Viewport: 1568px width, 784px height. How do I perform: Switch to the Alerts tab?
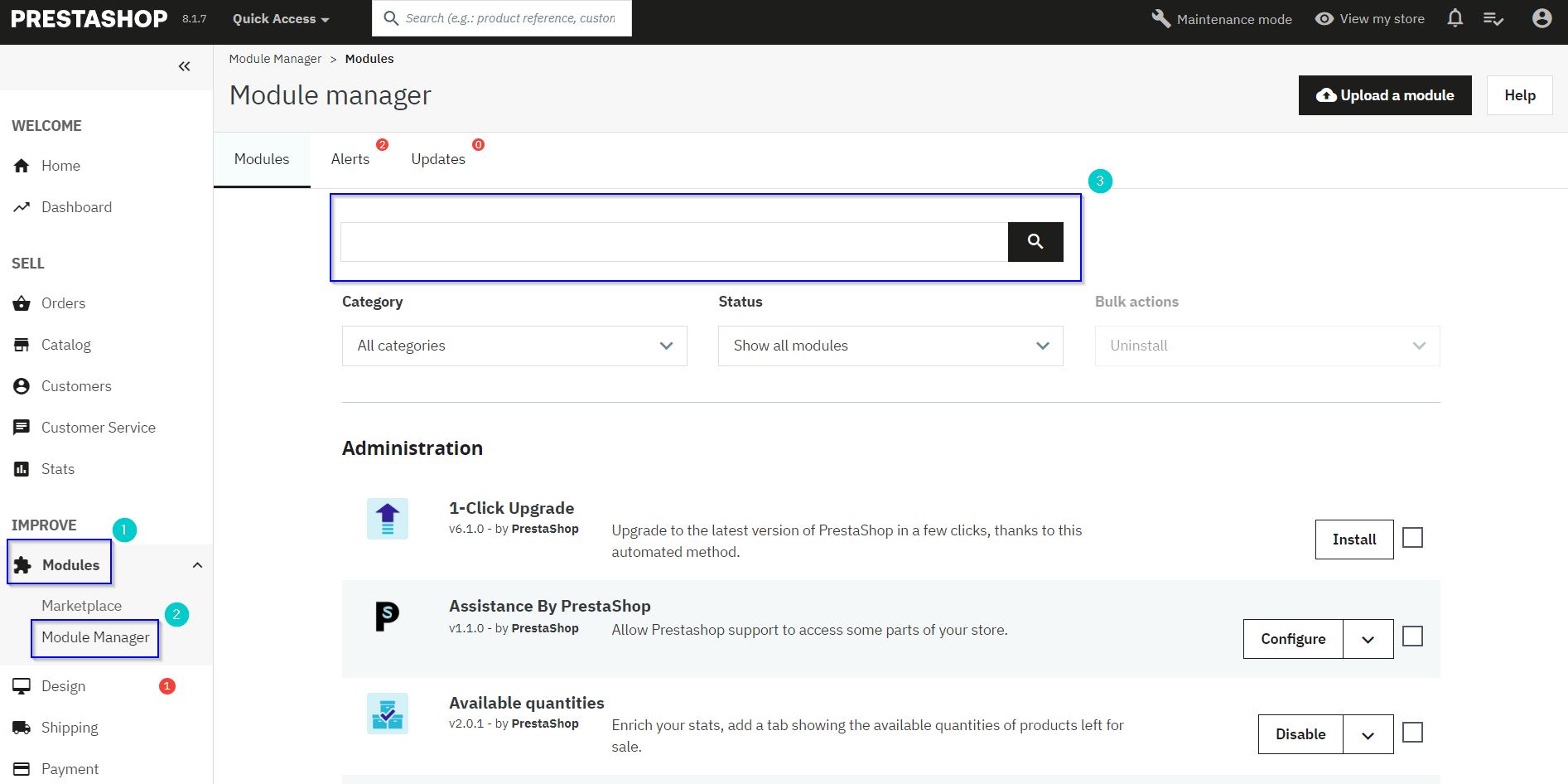pos(350,159)
